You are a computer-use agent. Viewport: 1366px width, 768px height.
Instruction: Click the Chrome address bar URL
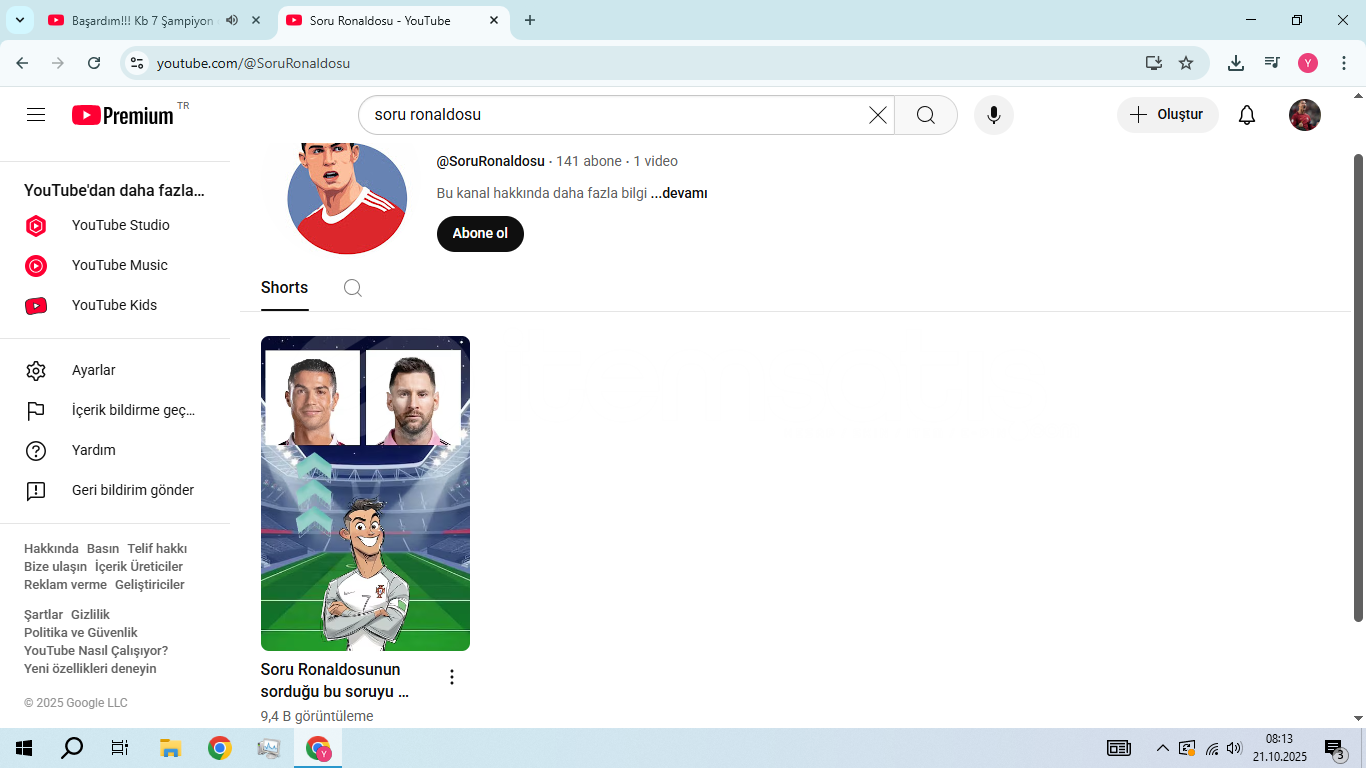tap(253, 63)
